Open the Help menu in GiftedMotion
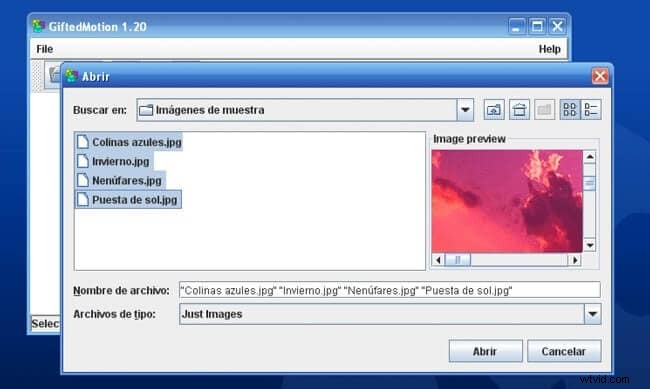The image size is (650, 389). [550, 49]
